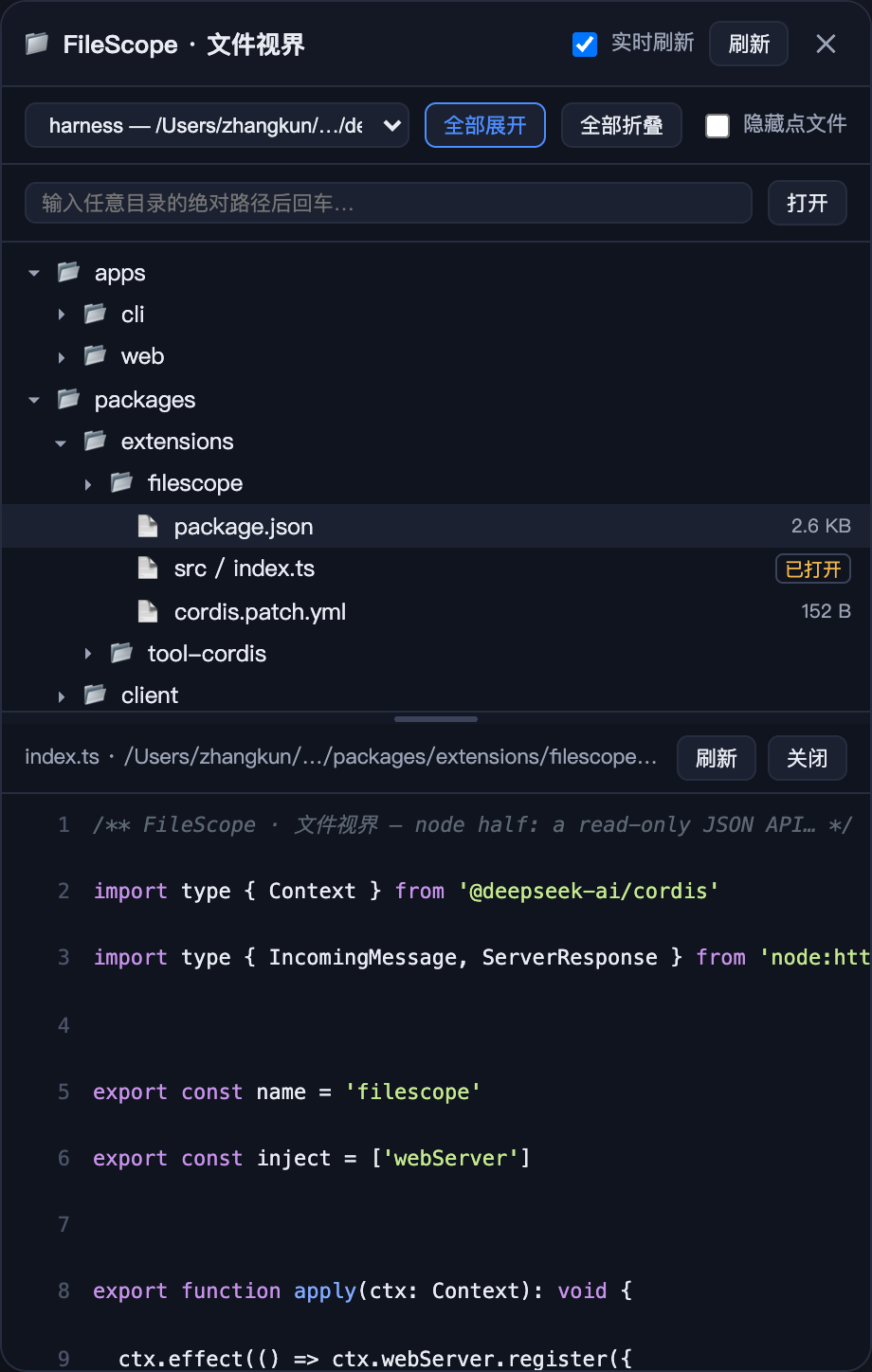Click the apply function name on line 8
Viewport: 872px width, 1372px height.
tap(325, 1291)
